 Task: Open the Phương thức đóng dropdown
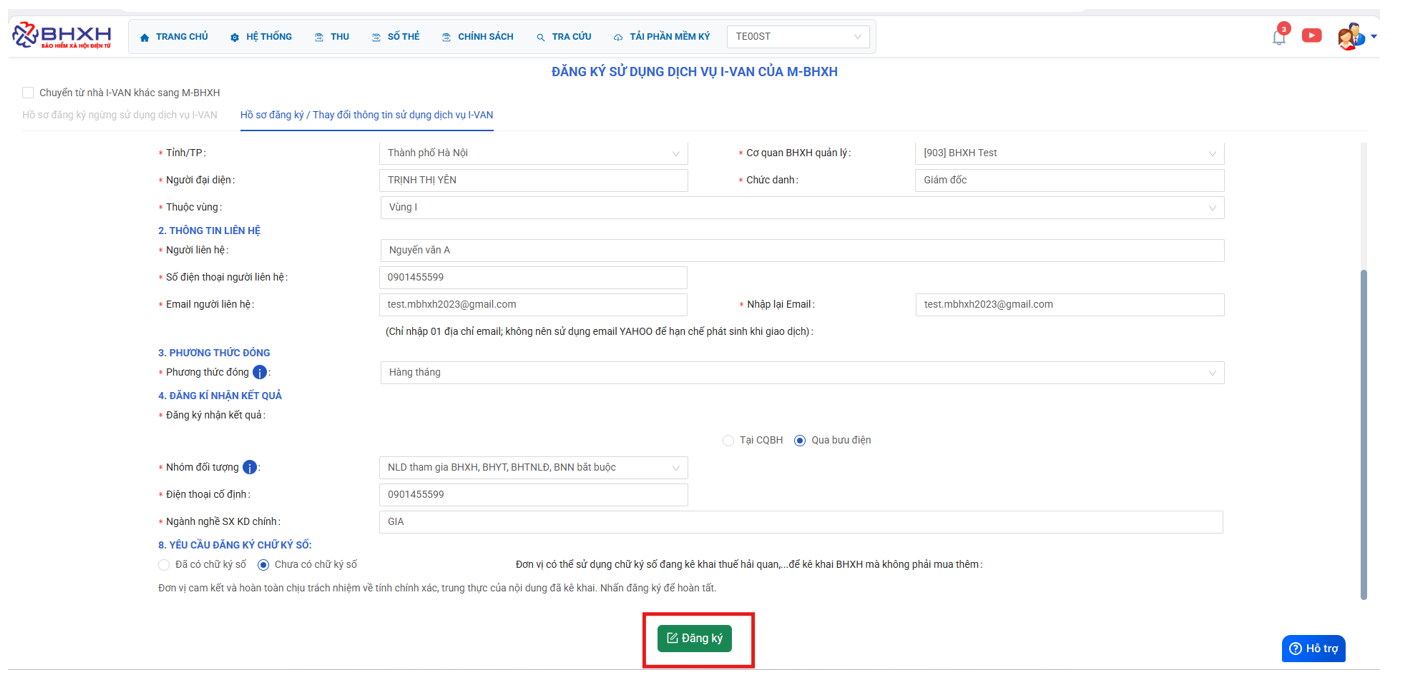pyautogui.click(x=801, y=373)
